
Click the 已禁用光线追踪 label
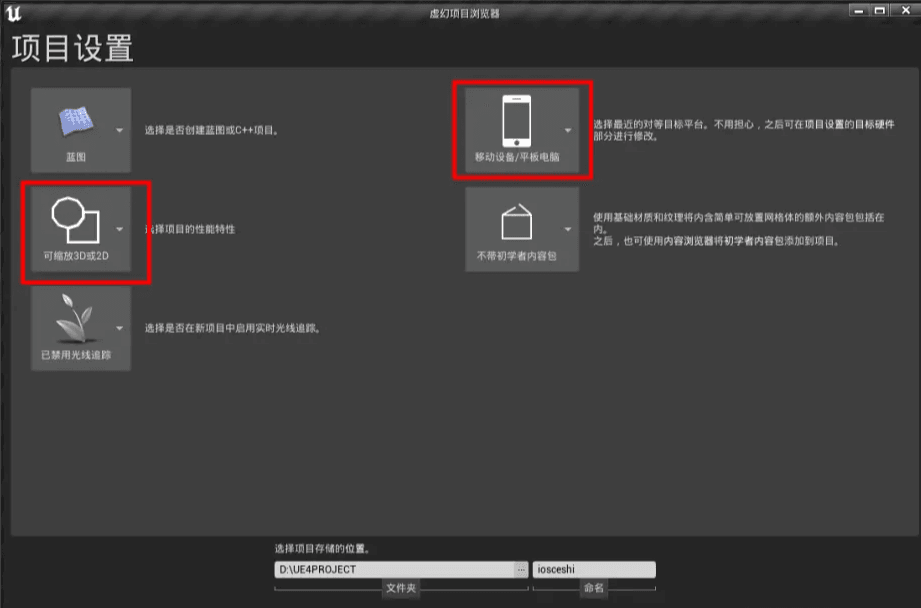(x=76, y=354)
